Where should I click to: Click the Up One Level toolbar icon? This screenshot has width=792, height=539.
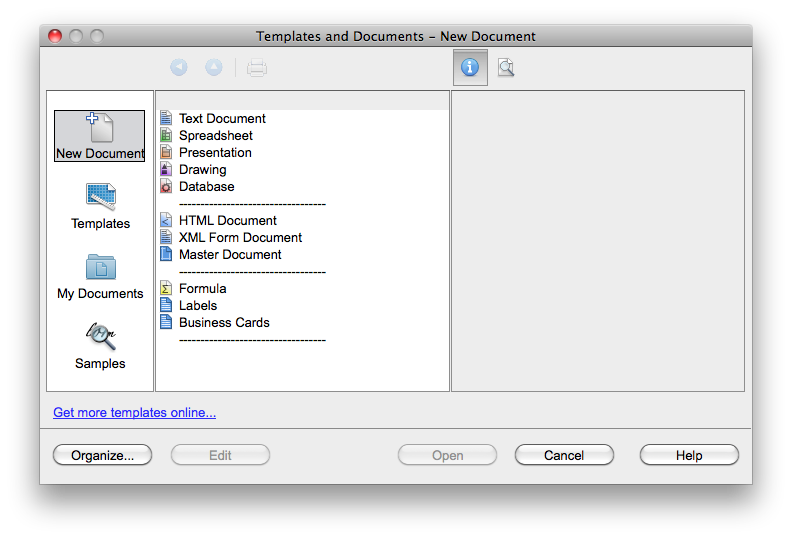[214, 67]
